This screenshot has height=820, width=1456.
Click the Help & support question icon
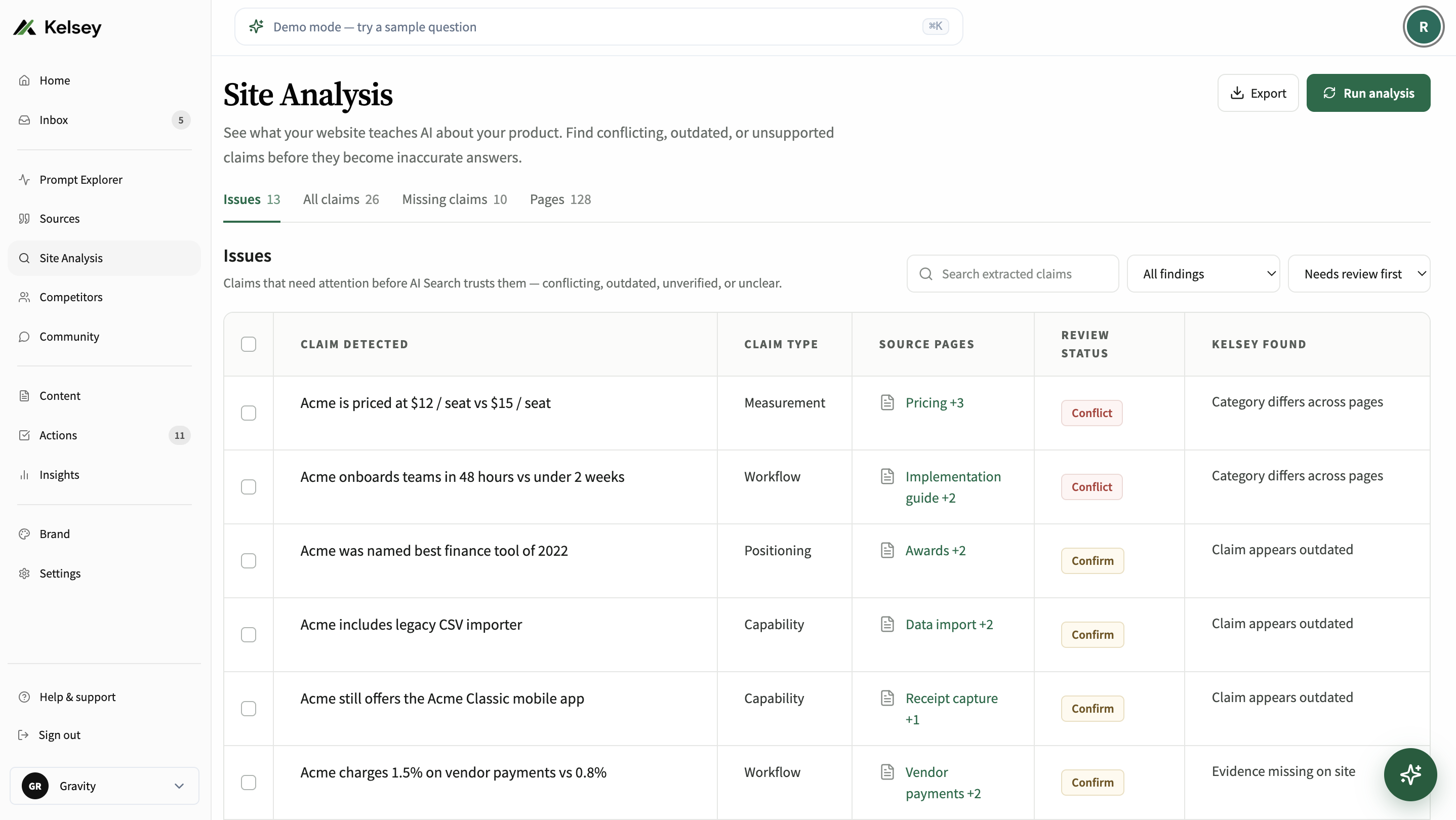tap(24, 697)
